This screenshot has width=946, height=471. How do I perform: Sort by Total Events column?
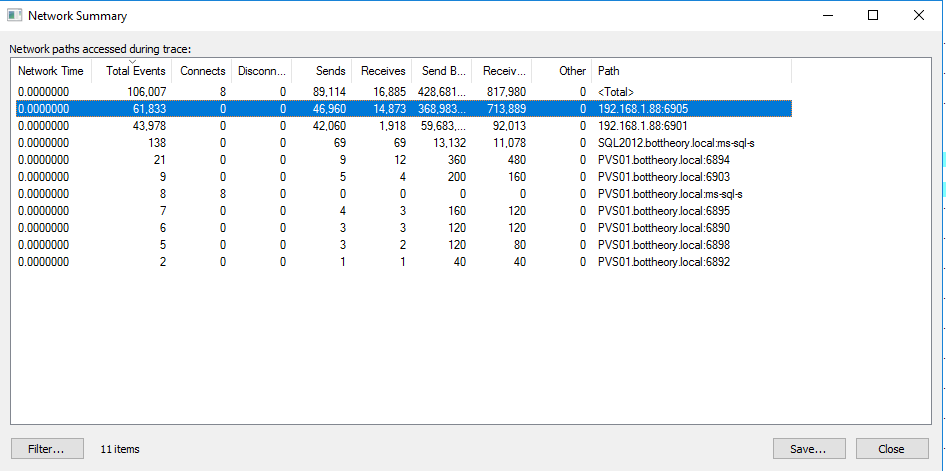click(x=135, y=71)
